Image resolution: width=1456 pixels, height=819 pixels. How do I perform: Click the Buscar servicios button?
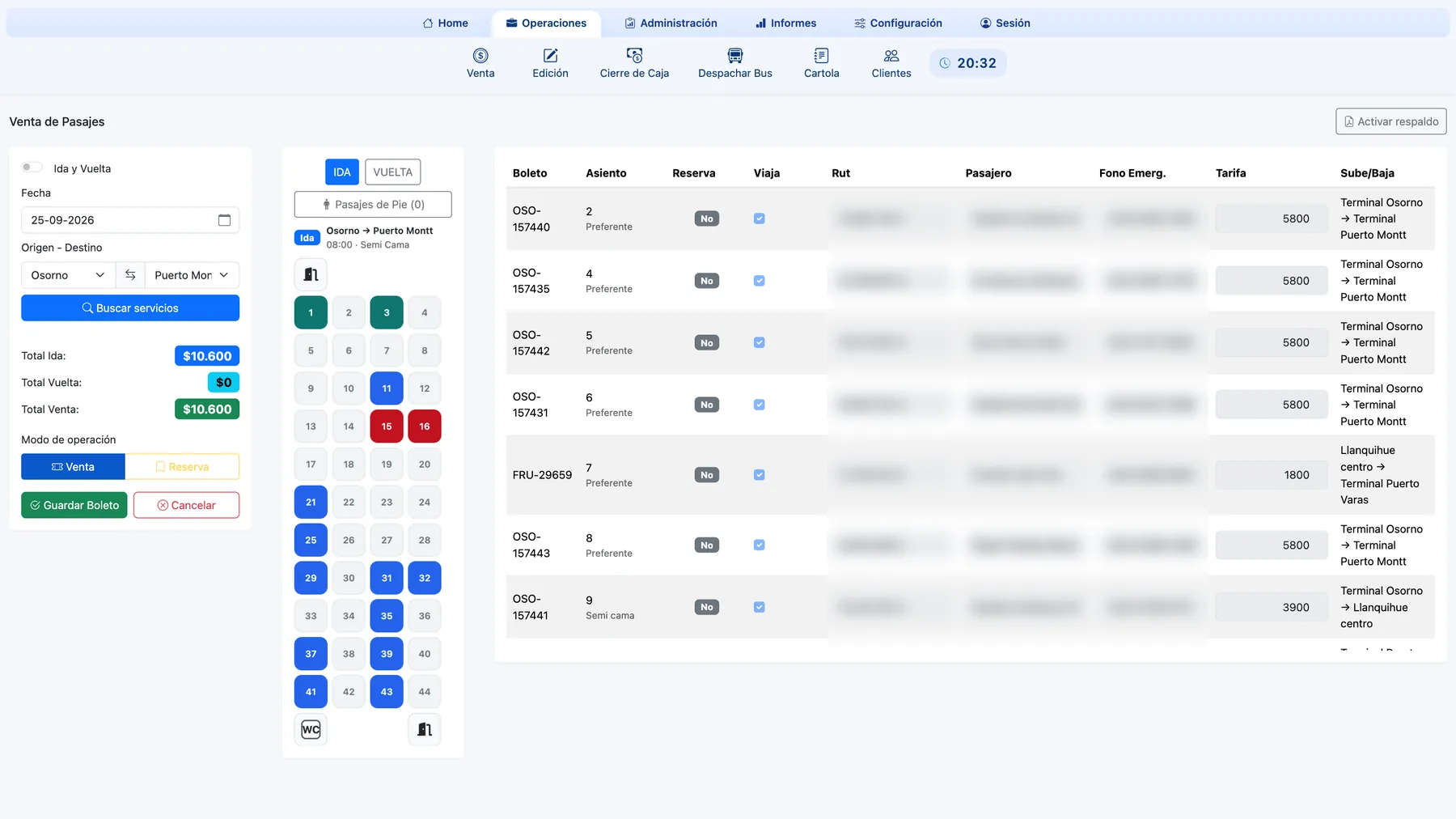tap(130, 308)
